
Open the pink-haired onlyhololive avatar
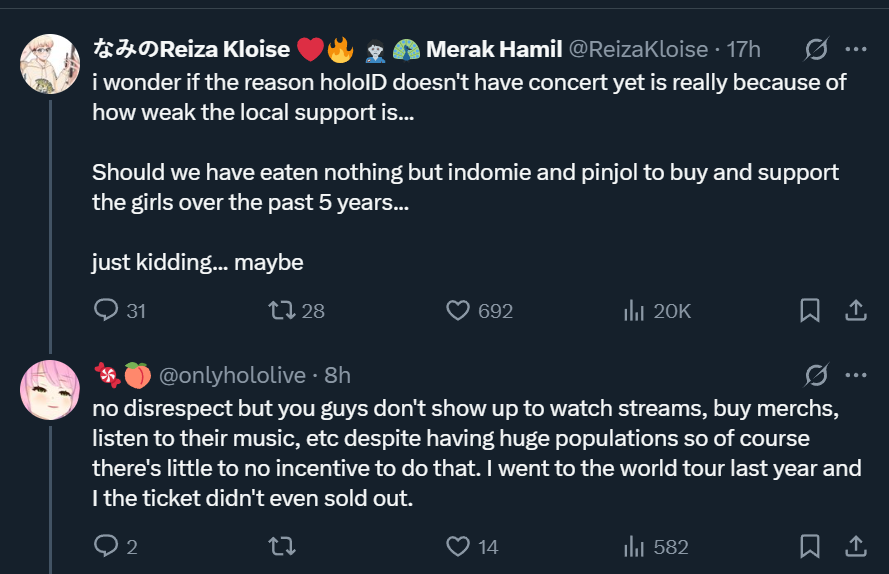pyautogui.click(x=50, y=390)
